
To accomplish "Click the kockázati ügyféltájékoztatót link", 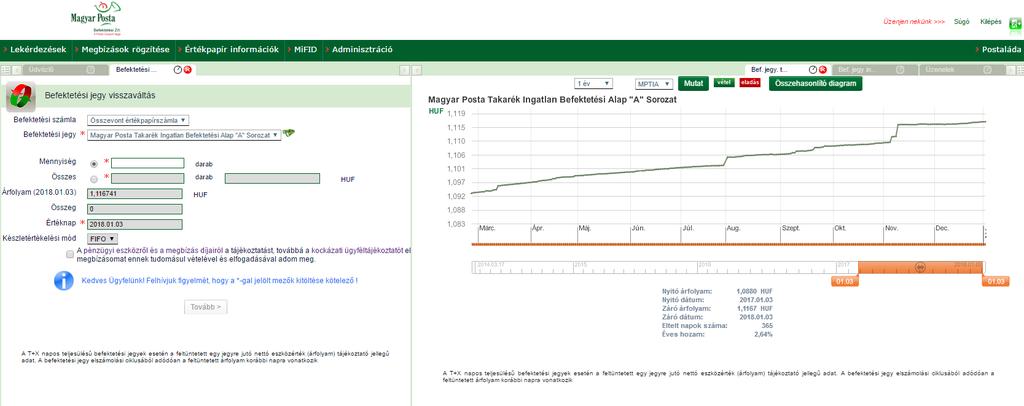I will [358, 250].
